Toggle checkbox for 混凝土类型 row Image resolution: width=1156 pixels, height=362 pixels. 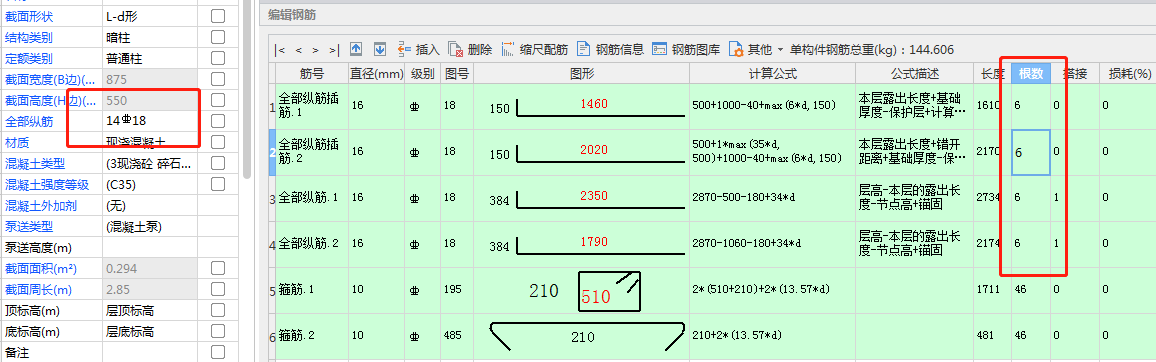(x=218, y=163)
